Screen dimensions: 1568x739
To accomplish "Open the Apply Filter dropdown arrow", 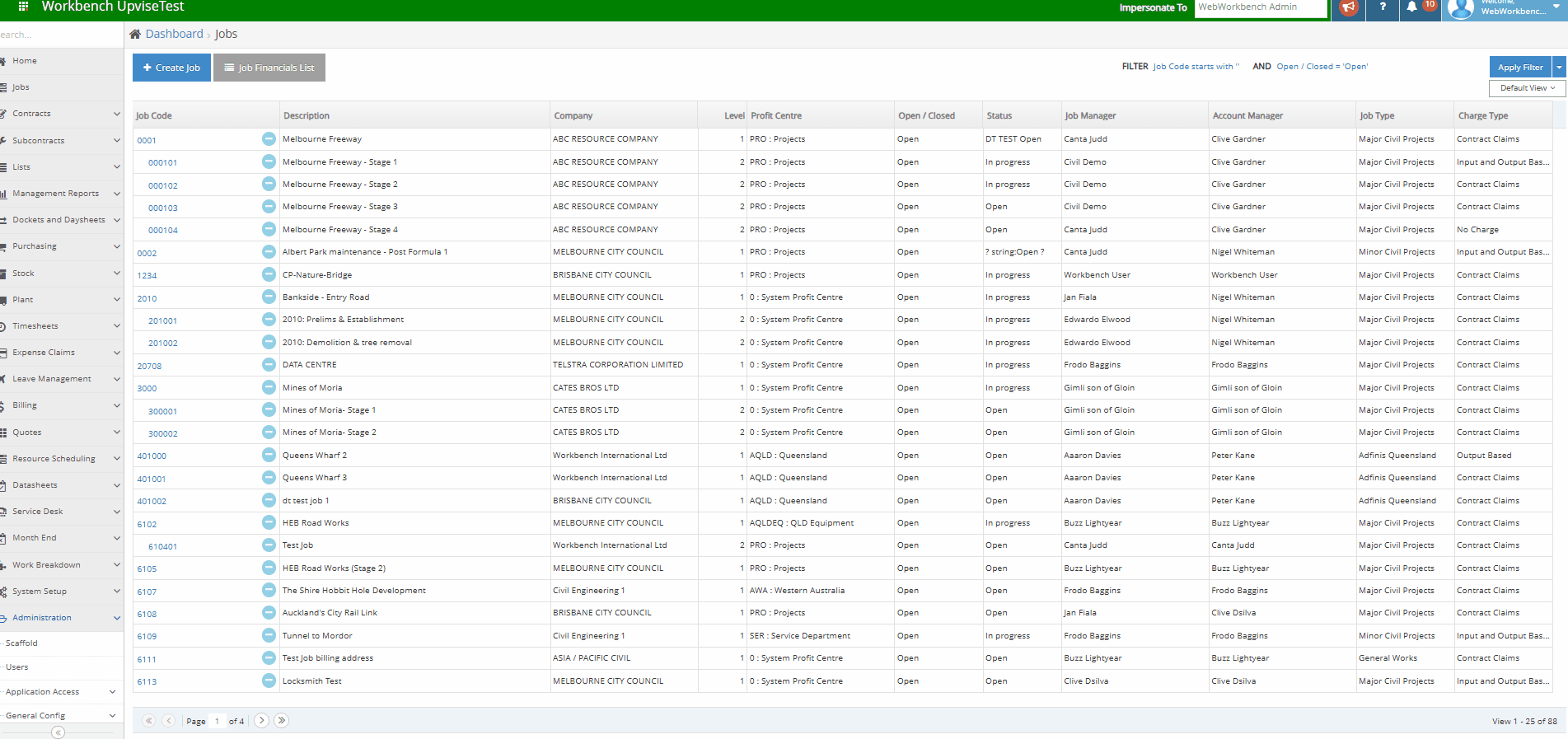I will point(1559,67).
